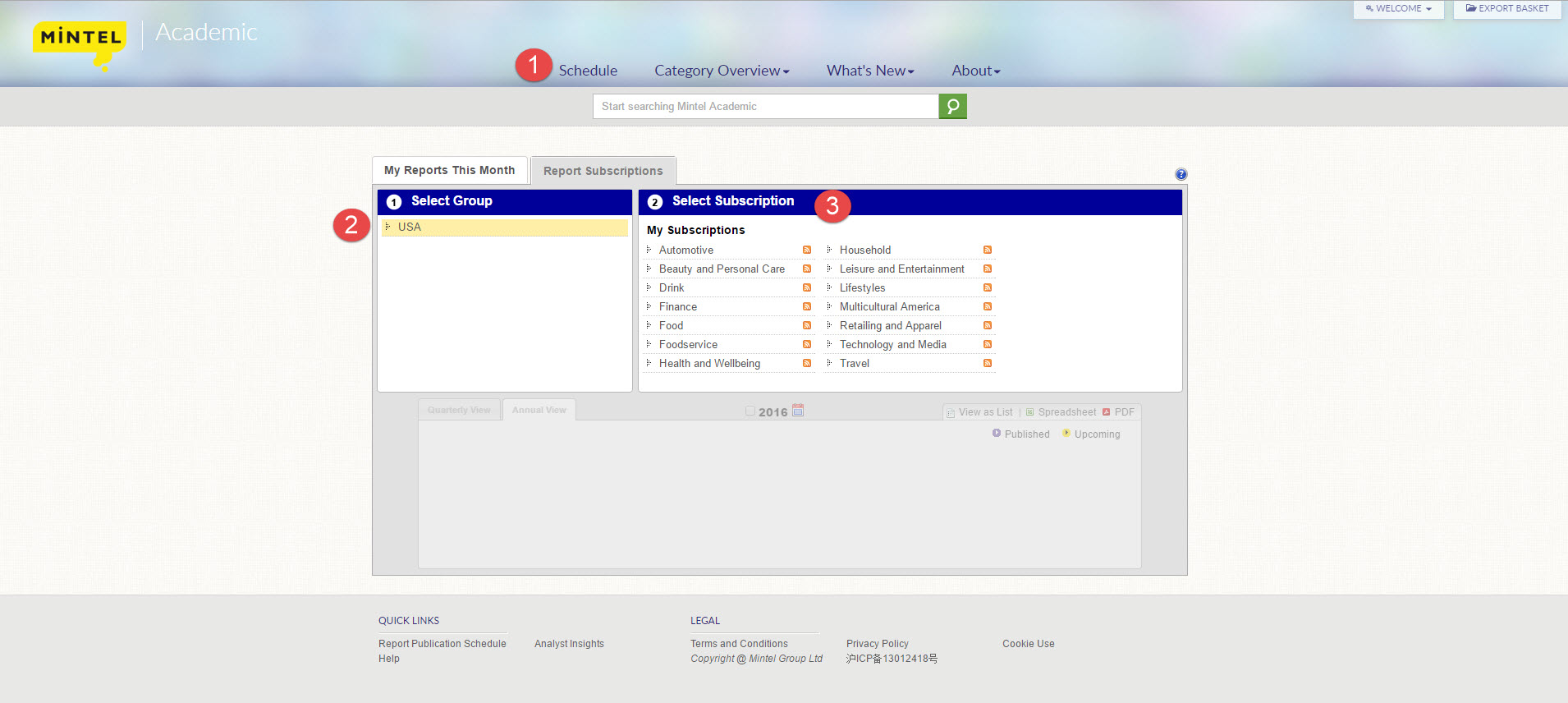Click the View as List icon
The image size is (1568, 703).
pos(951,412)
